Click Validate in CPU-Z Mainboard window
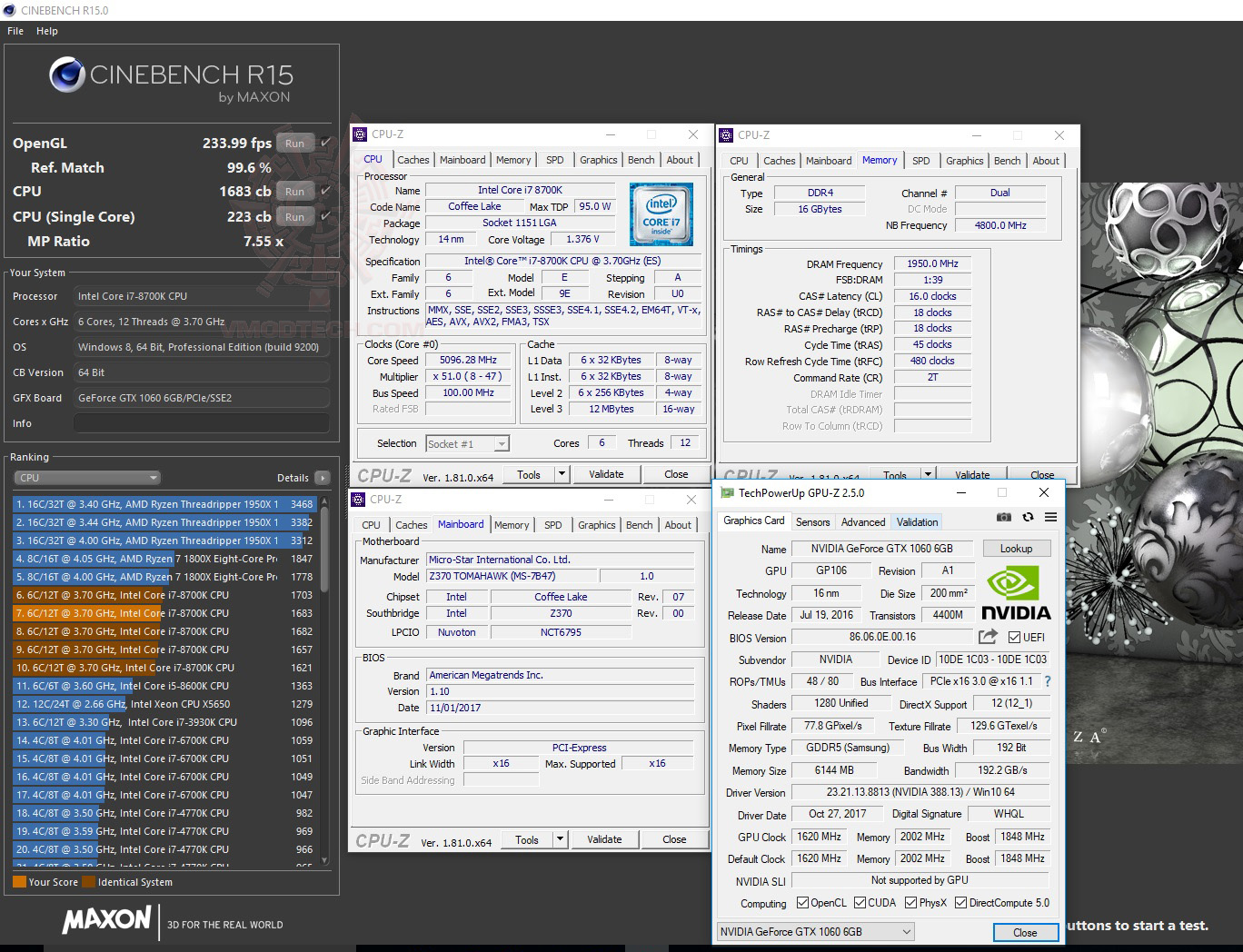 coord(604,839)
